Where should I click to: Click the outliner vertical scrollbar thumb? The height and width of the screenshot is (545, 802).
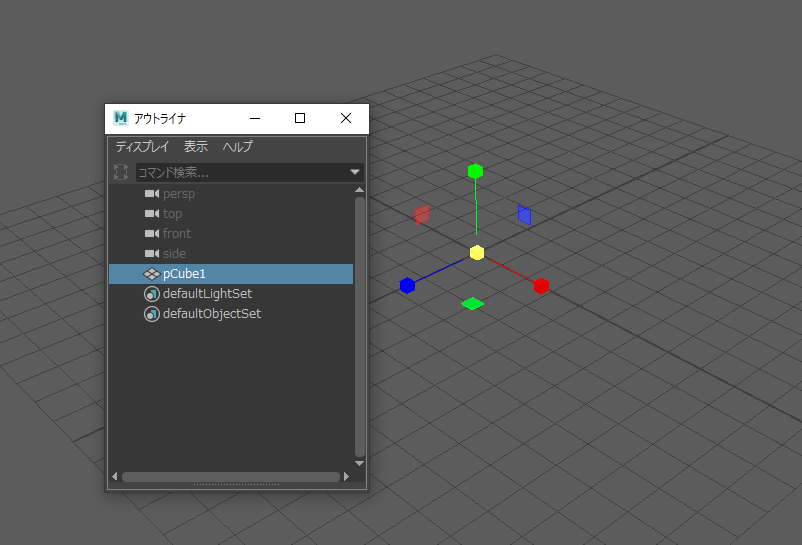(360, 327)
